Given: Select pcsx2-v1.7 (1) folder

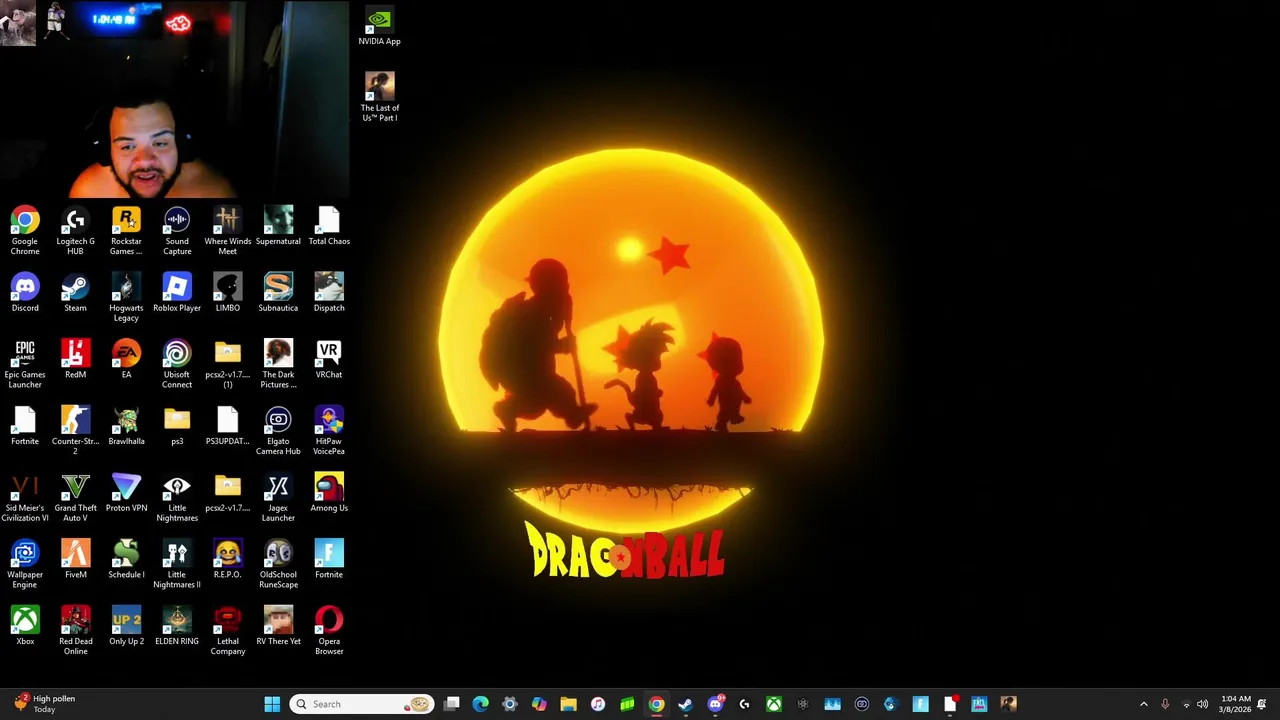Looking at the screenshot, I should pyautogui.click(x=228, y=364).
